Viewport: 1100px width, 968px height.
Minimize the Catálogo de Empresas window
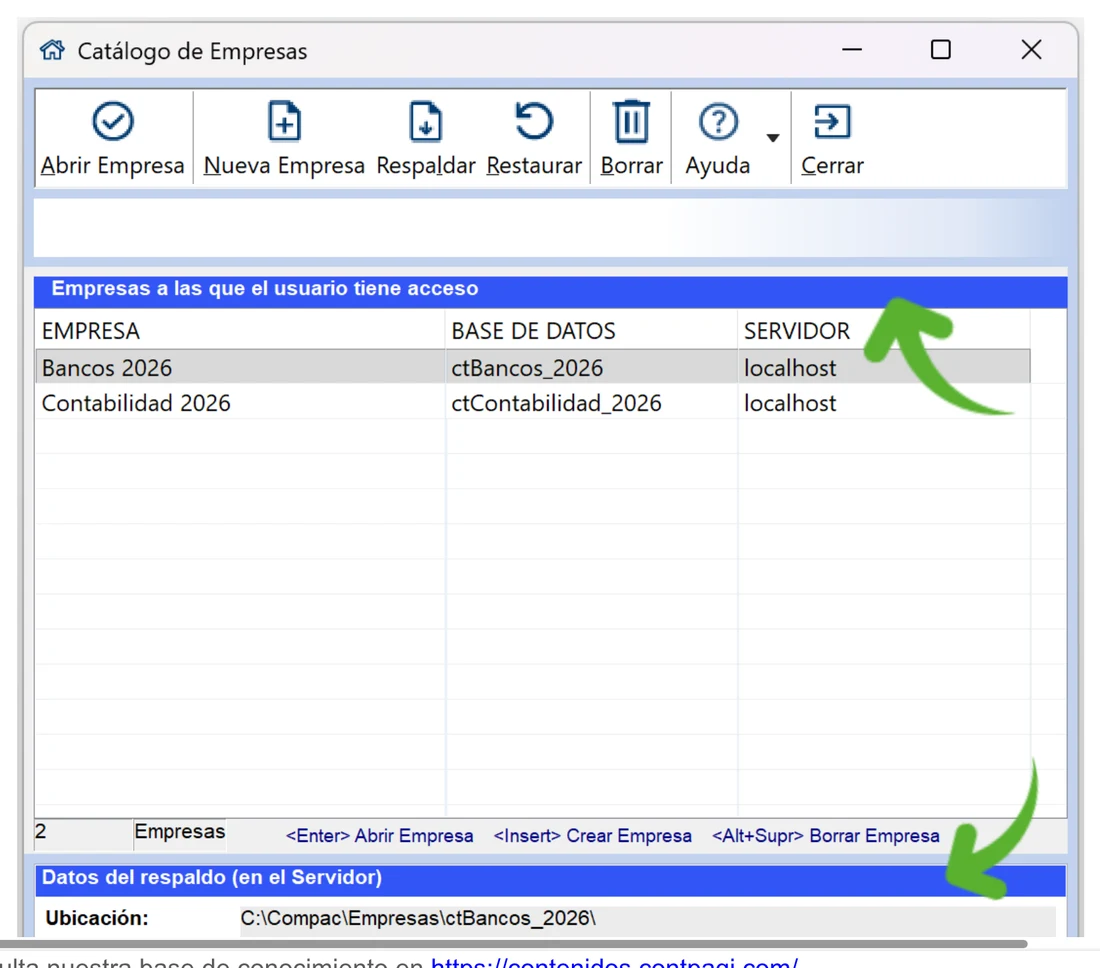[852, 50]
